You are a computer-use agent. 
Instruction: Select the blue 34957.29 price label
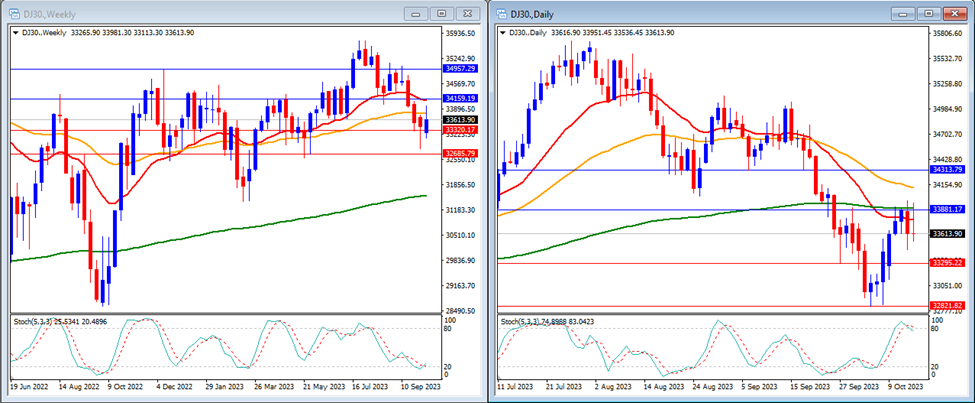pyautogui.click(x=460, y=68)
